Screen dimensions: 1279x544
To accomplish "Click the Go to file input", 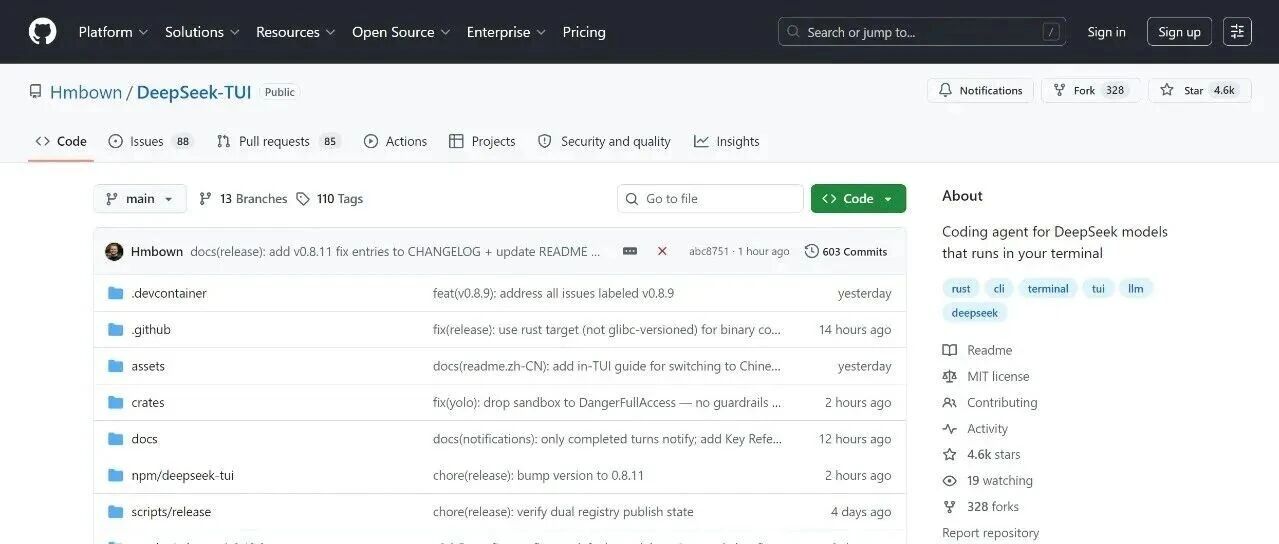I will tap(710, 199).
